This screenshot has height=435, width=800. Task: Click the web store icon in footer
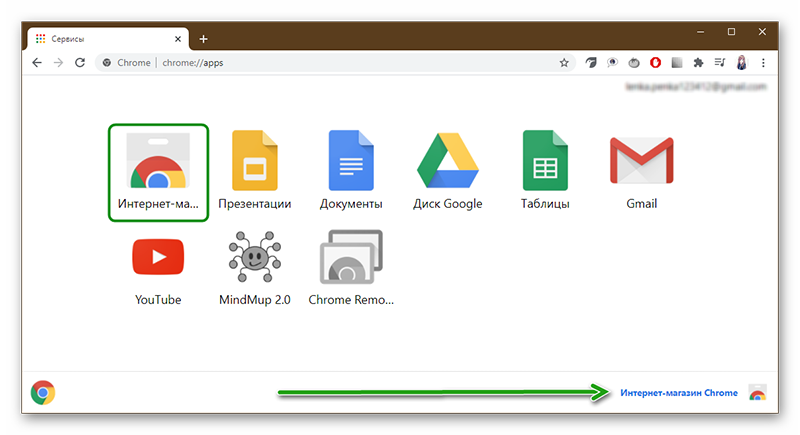click(x=758, y=393)
